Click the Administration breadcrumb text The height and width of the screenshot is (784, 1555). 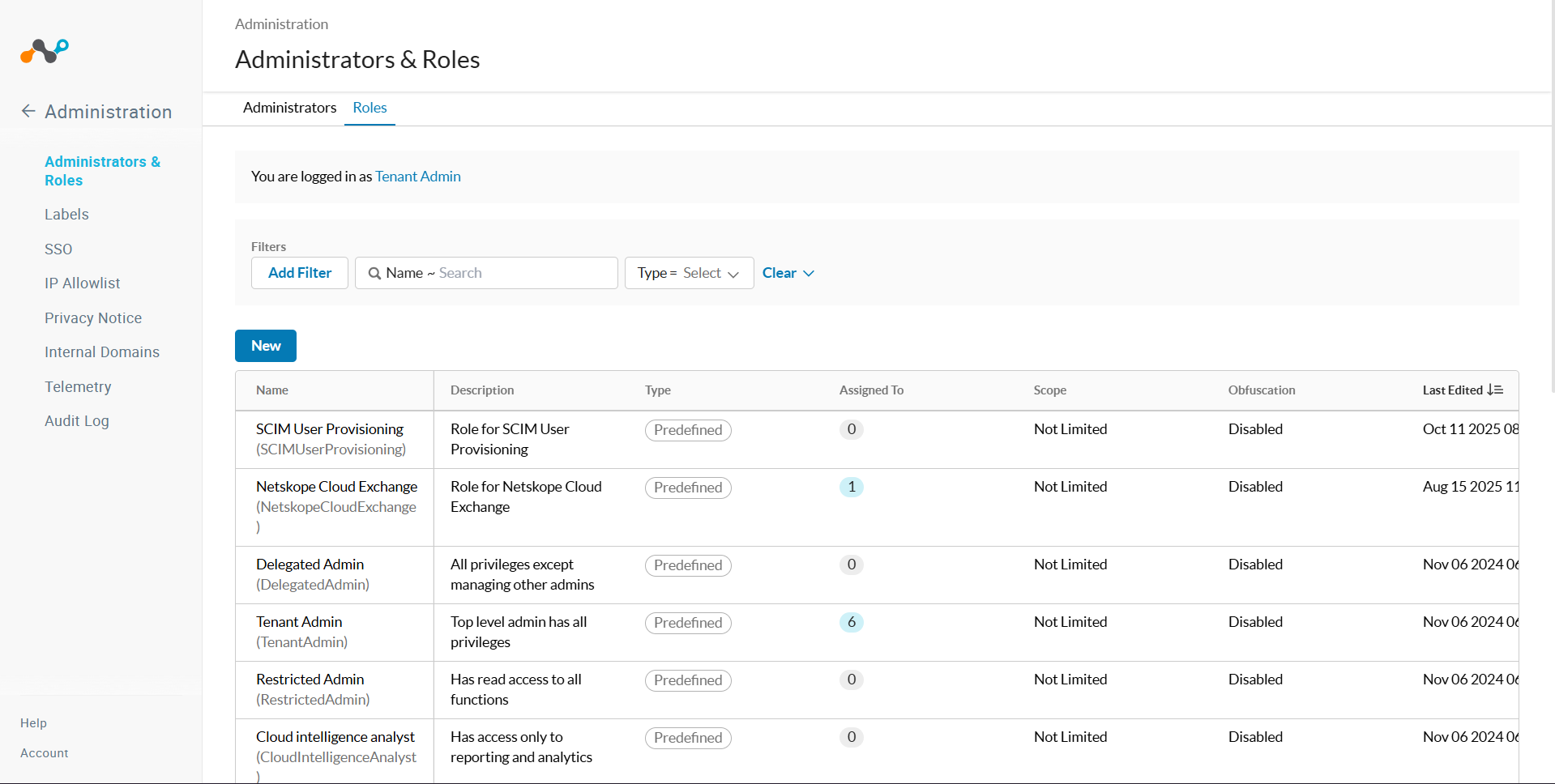(x=281, y=24)
